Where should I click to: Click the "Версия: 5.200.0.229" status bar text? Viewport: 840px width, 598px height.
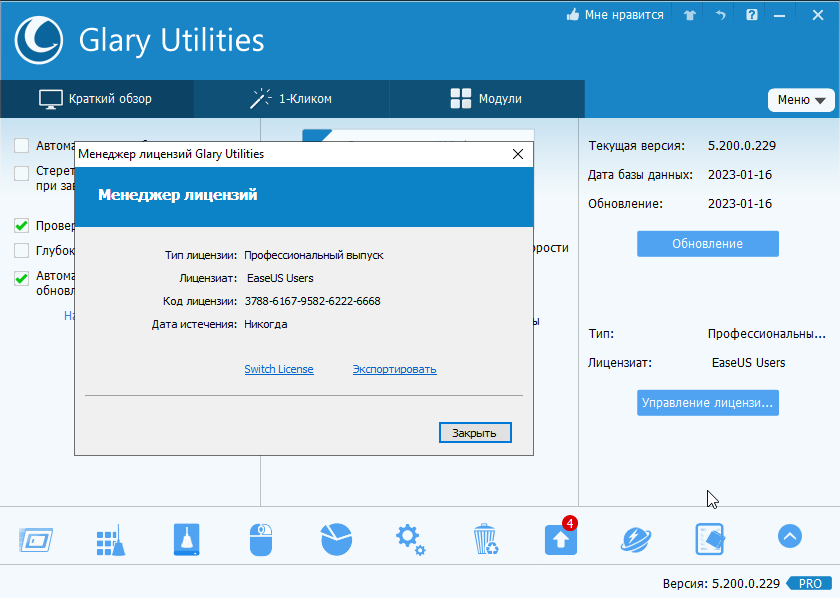(721, 584)
